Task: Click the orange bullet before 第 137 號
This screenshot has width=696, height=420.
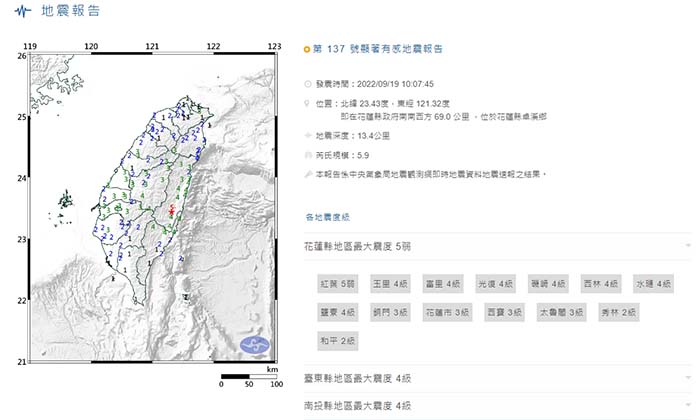Action: coord(307,48)
